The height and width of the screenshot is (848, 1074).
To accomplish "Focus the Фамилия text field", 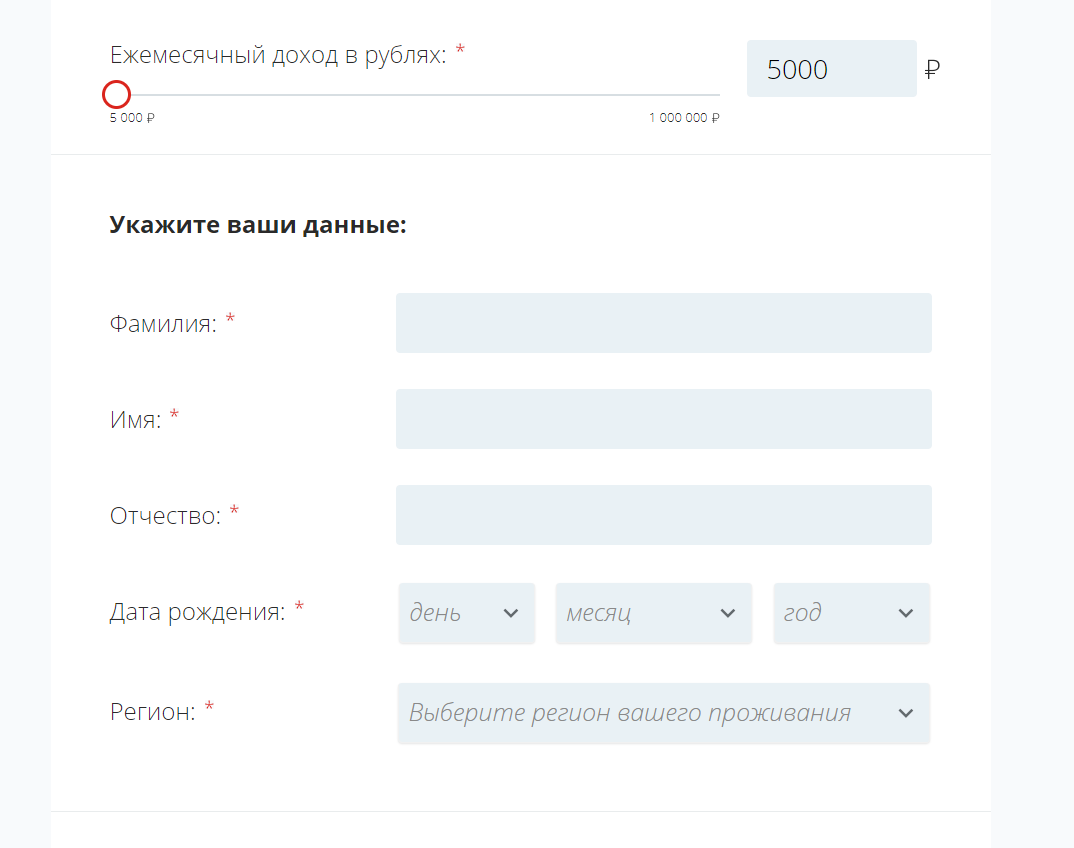I will tap(663, 323).
